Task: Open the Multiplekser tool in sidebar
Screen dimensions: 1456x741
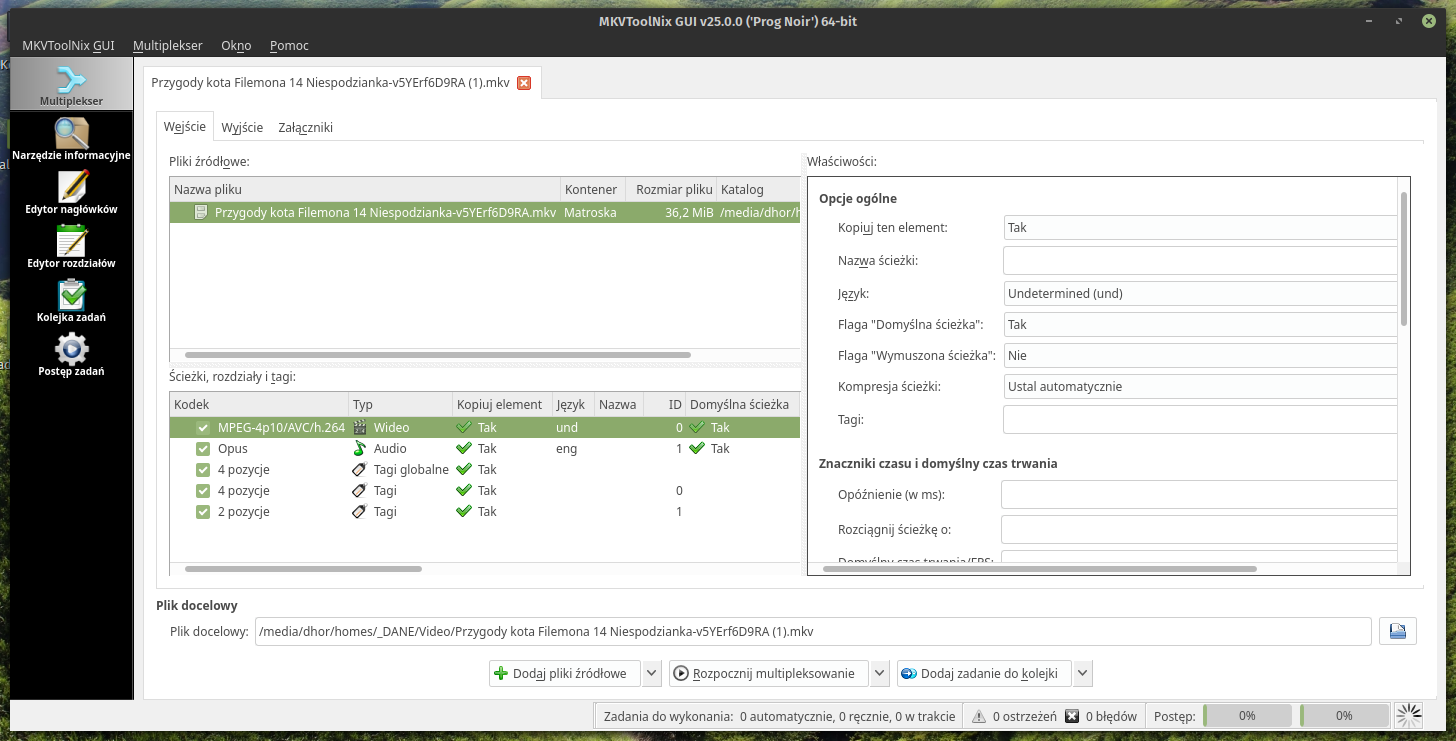Action: [71, 84]
